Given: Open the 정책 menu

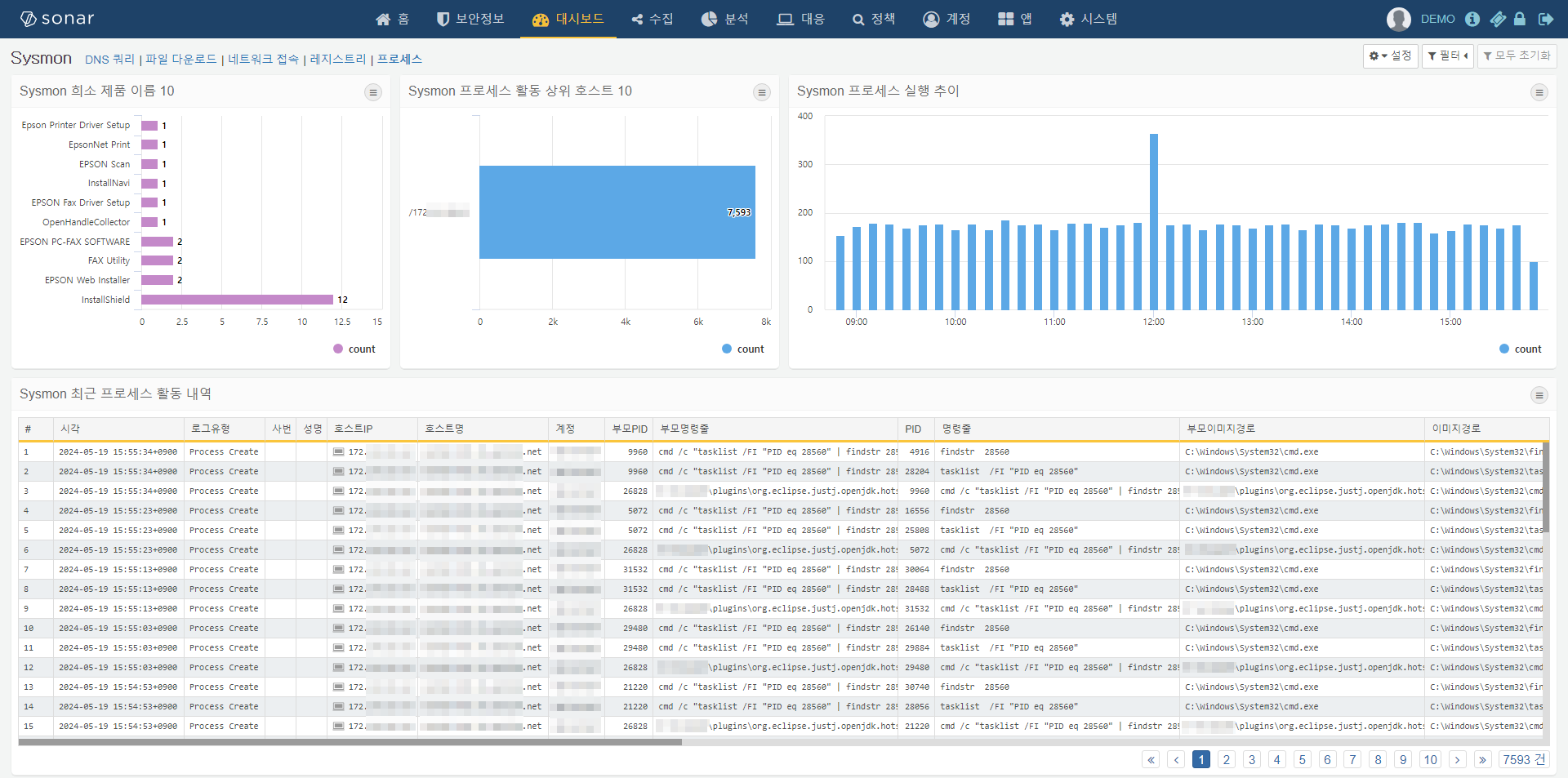Looking at the screenshot, I should point(874,19).
